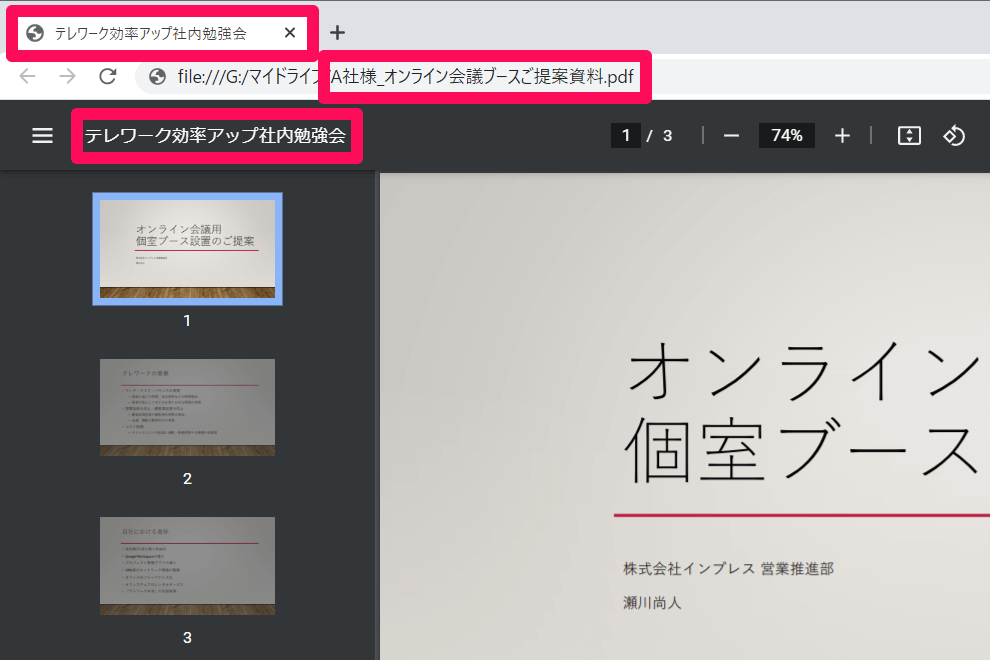Click the fit to page icon
Image resolution: width=990 pixels, height=660 pixels.
908,136
